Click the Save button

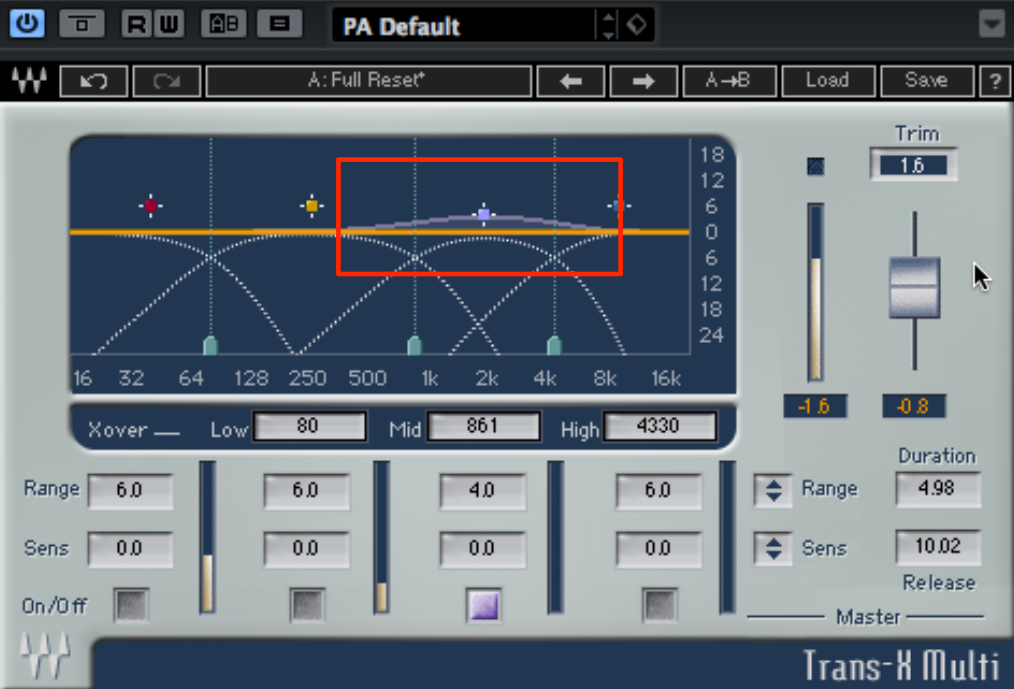point(927,81)
